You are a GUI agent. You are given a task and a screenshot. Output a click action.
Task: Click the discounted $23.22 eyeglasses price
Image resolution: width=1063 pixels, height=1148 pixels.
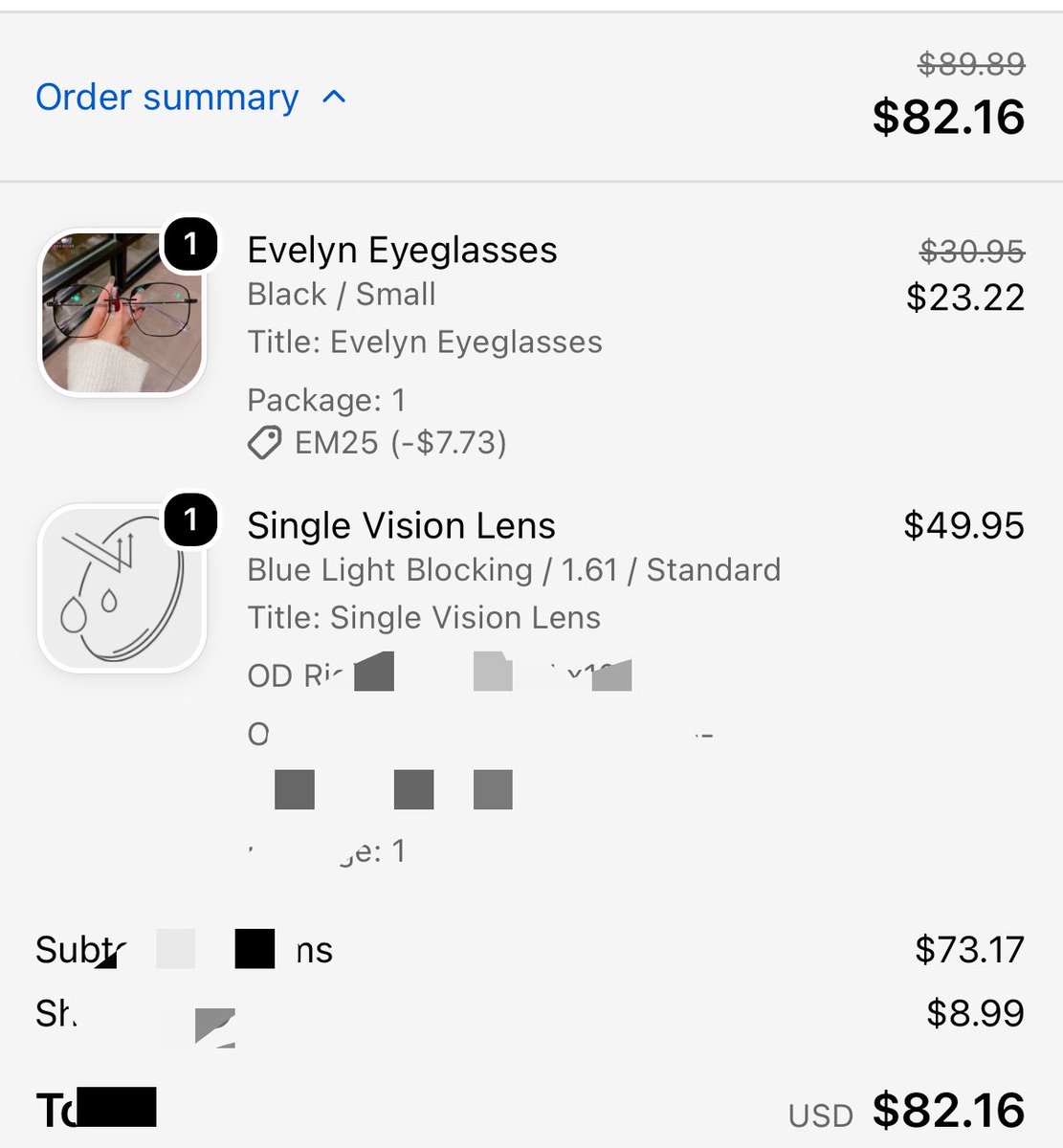click(965, 298)
